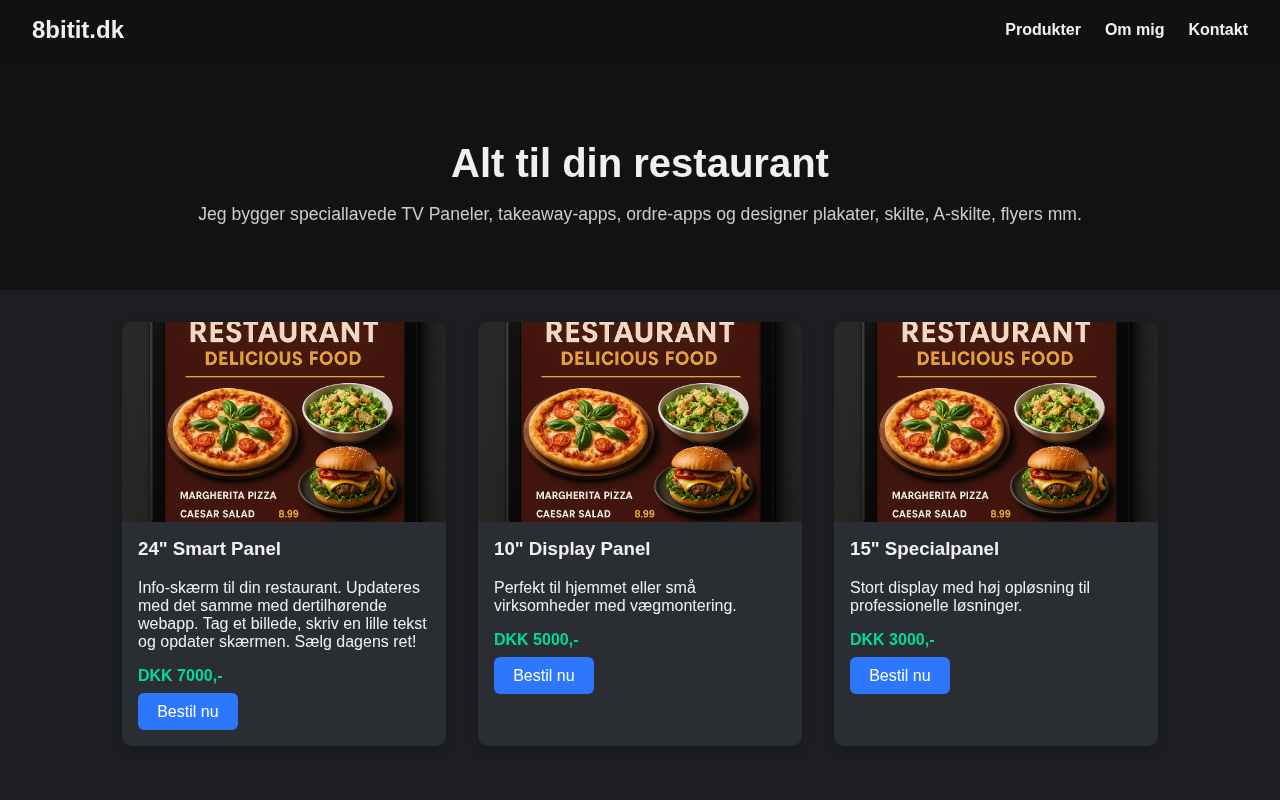Click the Alt til din restaurant heading

pos(640,163)
